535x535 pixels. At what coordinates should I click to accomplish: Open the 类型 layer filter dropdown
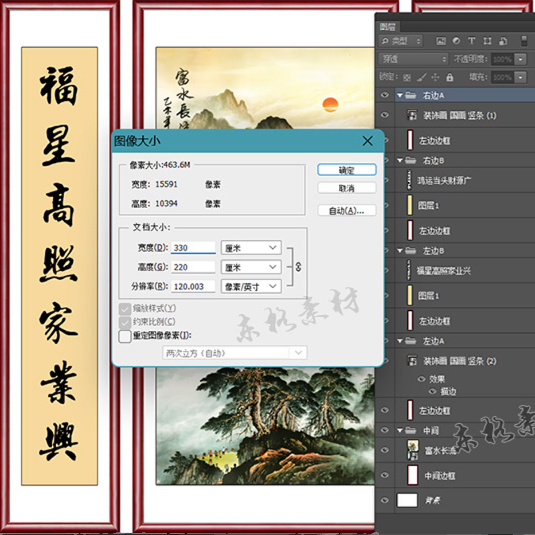pos(401,41)
